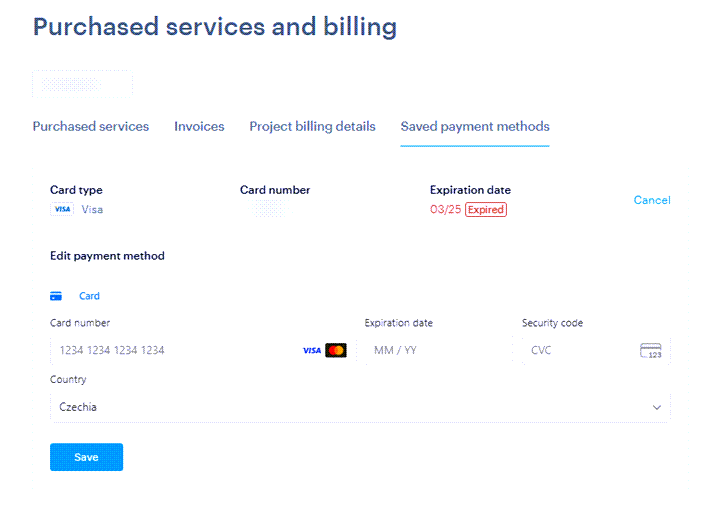Click the Visa logo in card number field
The image size is (720, 510).
[x=312, y=351]
